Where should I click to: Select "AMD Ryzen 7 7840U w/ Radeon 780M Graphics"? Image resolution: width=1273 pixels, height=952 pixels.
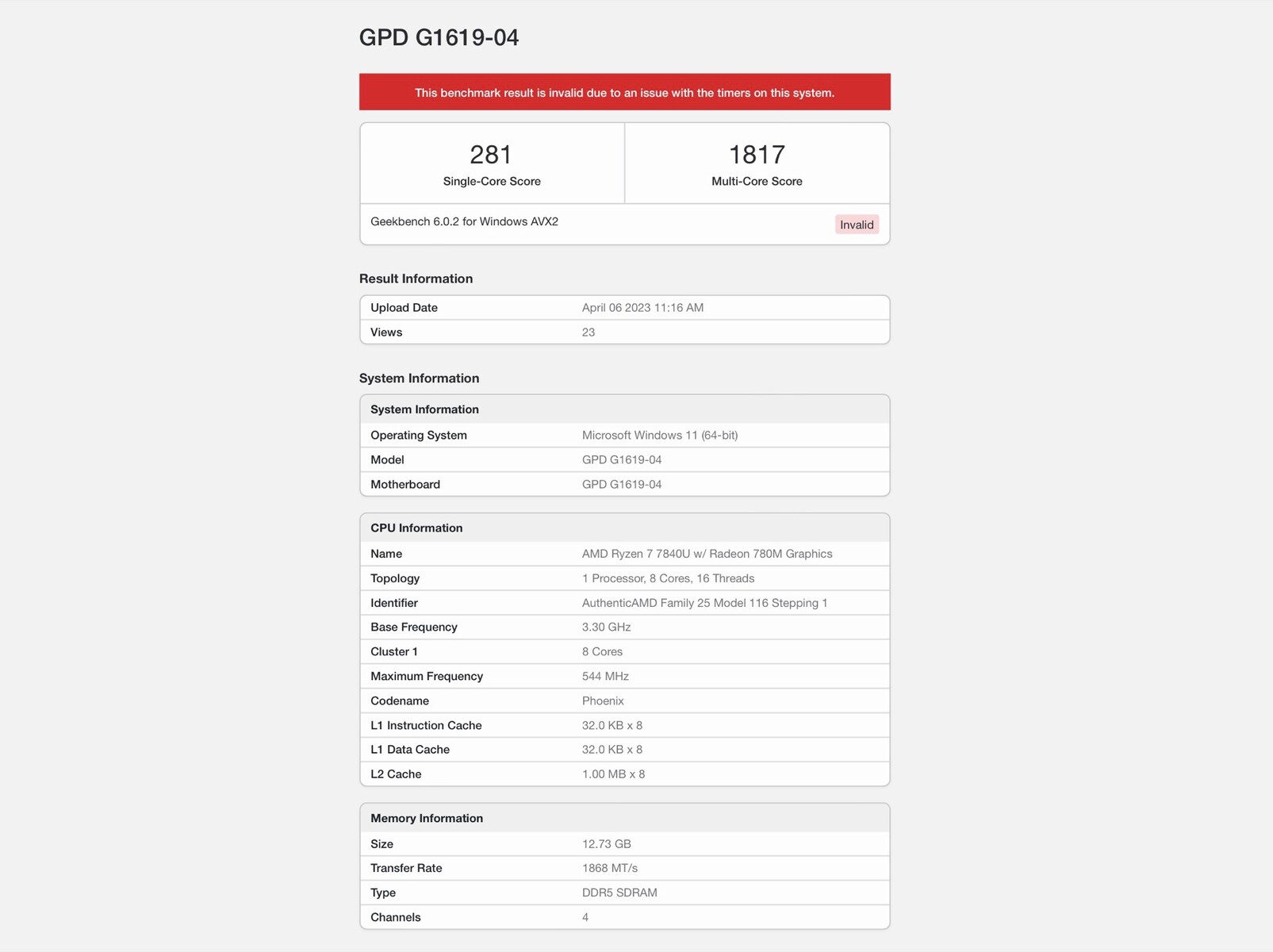click(707, 554)
